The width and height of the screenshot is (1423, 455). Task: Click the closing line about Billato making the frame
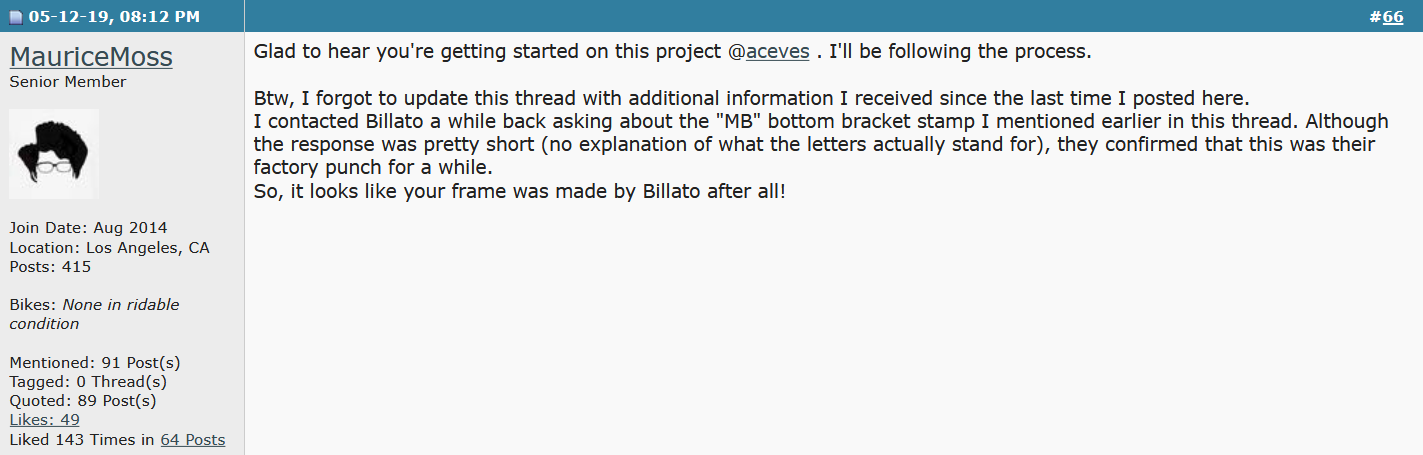click(x=520, y=190)
